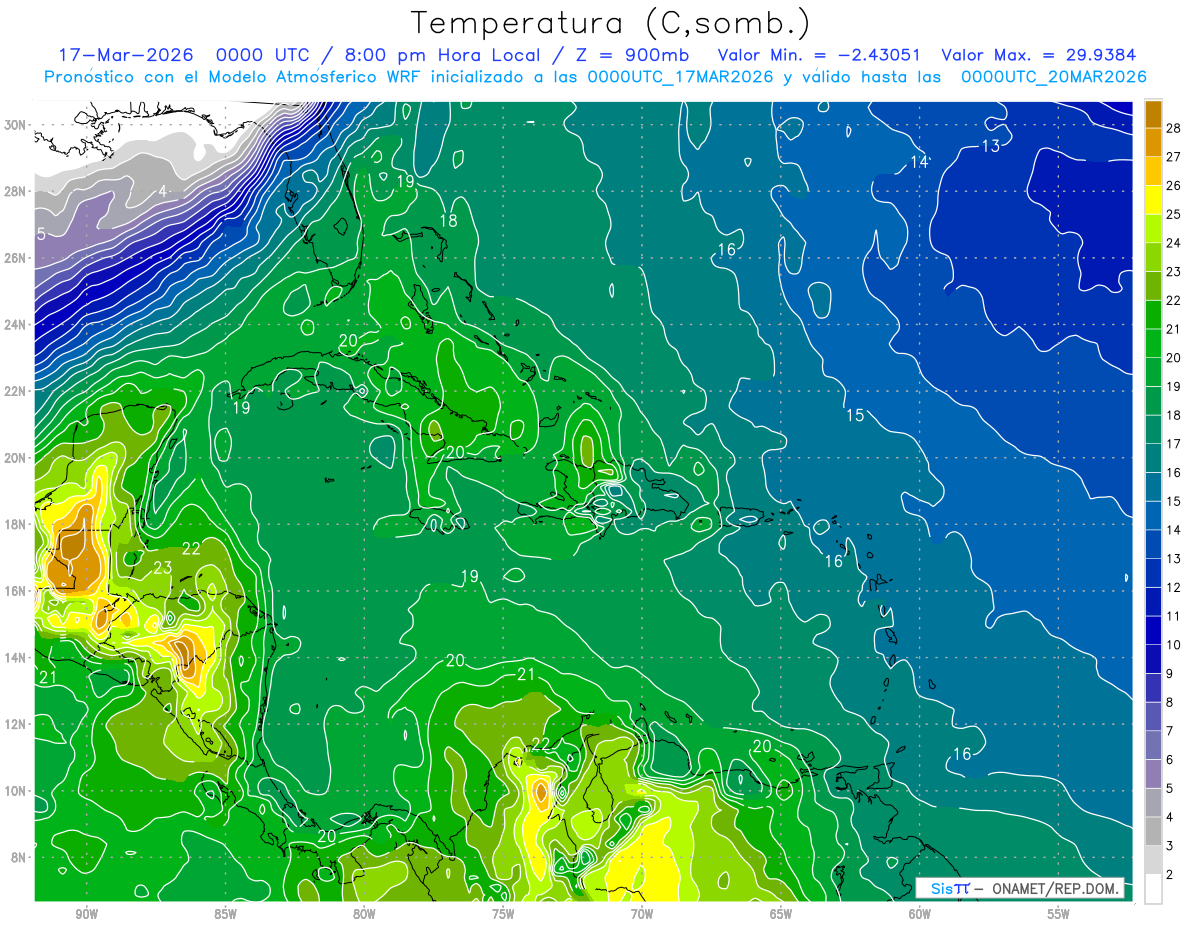Pick the colorbar swatch between 12 and 13
Image resolution: width=1200 pixels, height=927 pixels.
(x=1153, y=573)
